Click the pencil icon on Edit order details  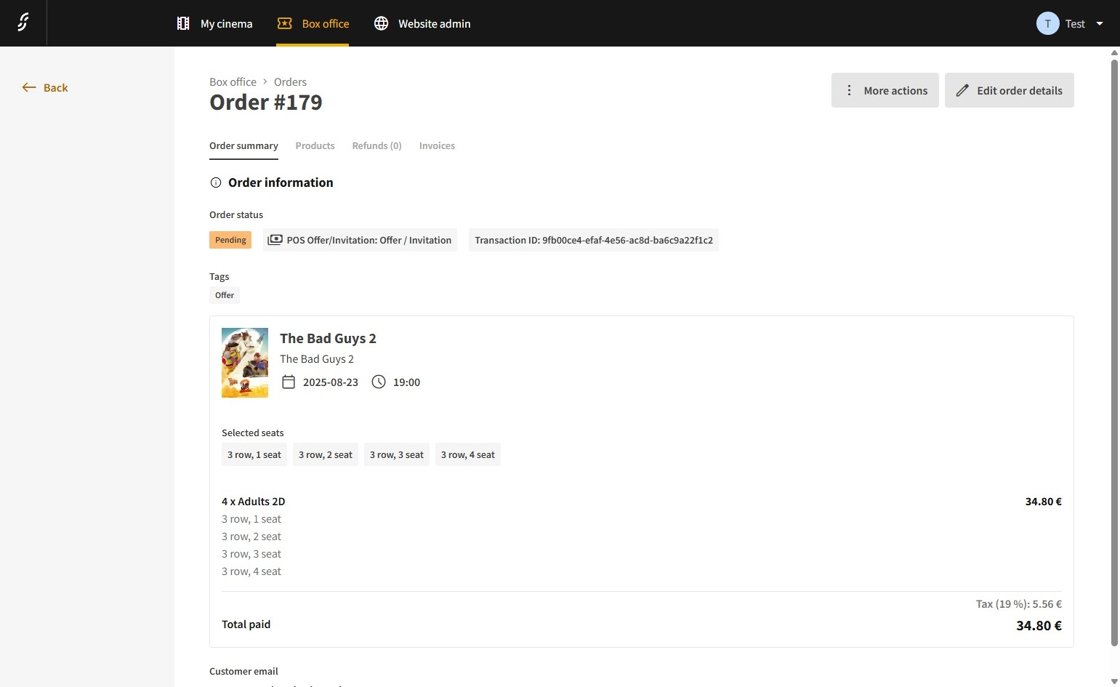click(962, 90)
